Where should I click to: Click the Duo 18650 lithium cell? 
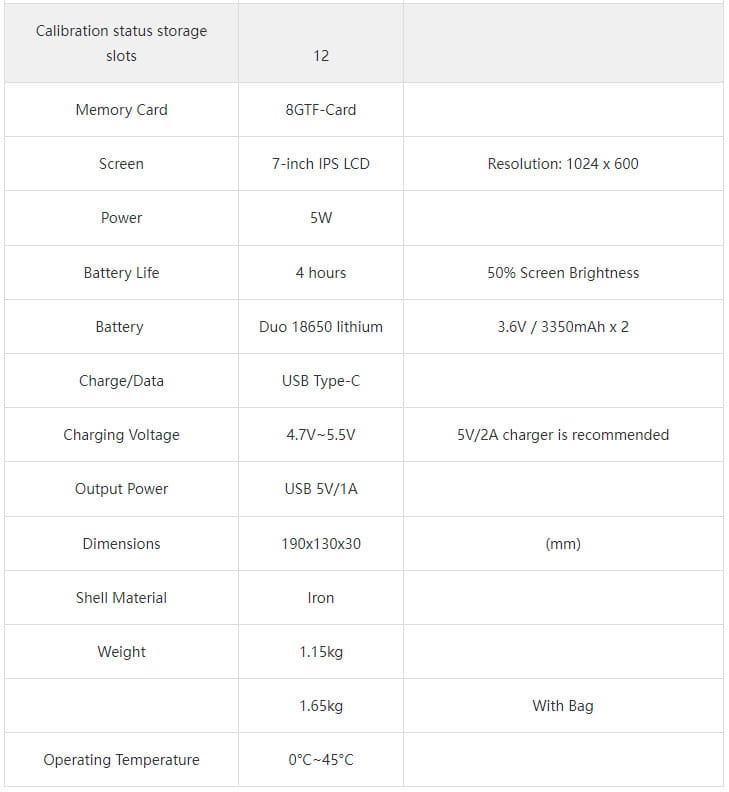pos(320,327)
